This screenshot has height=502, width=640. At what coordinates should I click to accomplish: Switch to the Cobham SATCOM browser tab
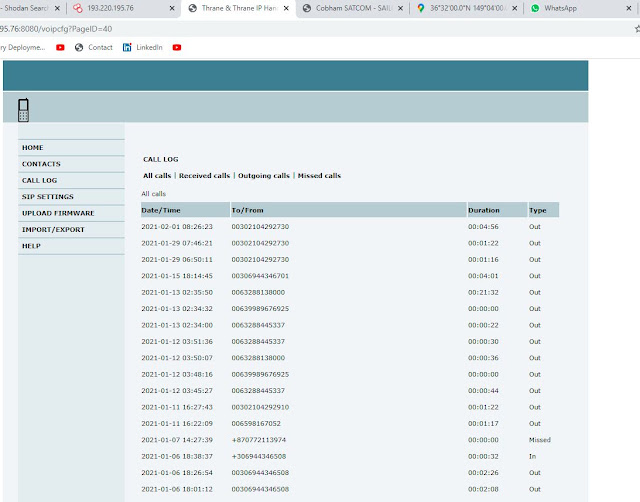(x=353, y=8)
